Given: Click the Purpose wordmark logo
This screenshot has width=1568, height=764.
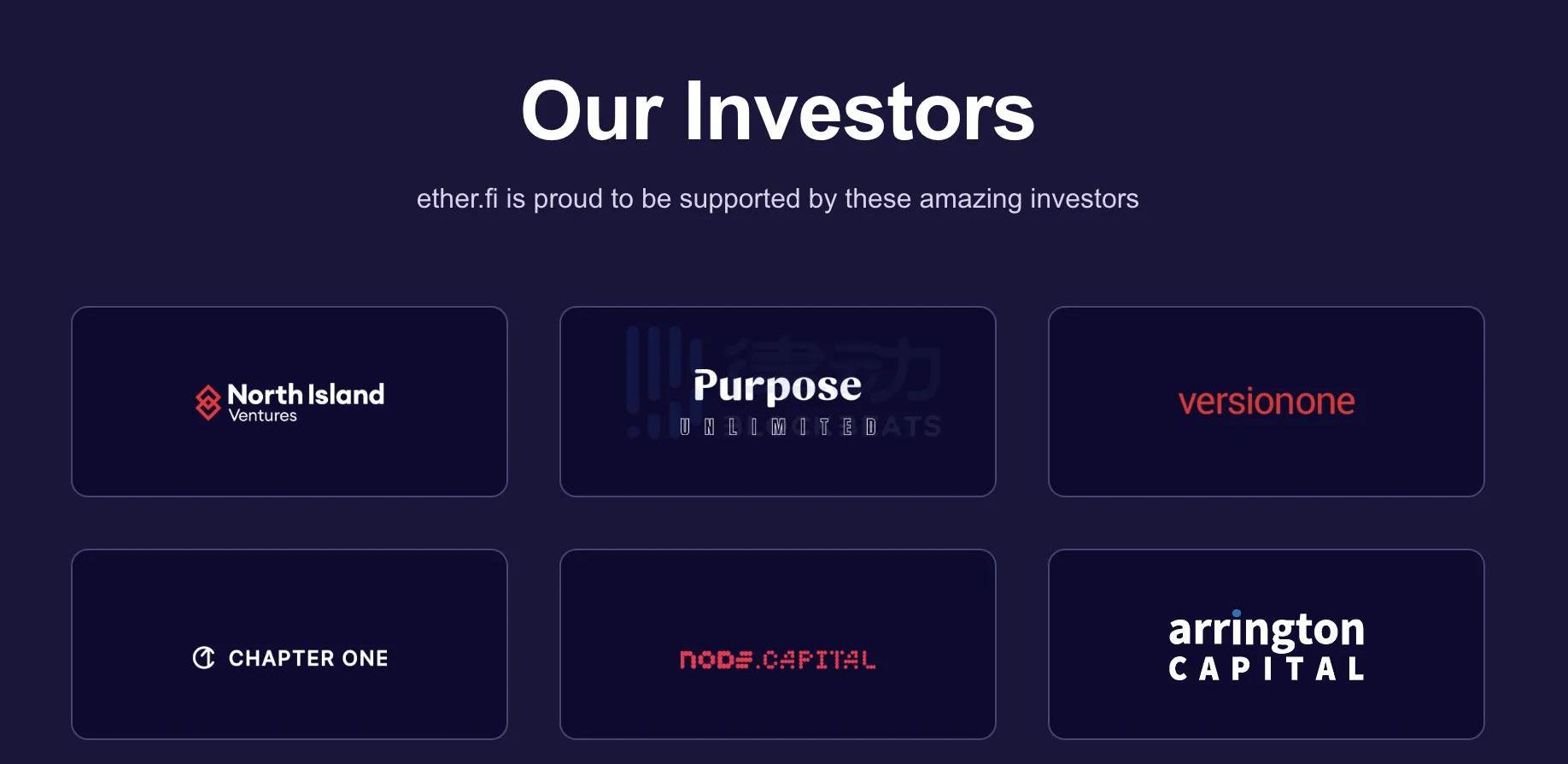Looking at the screenshot, I should pos(777,386).
